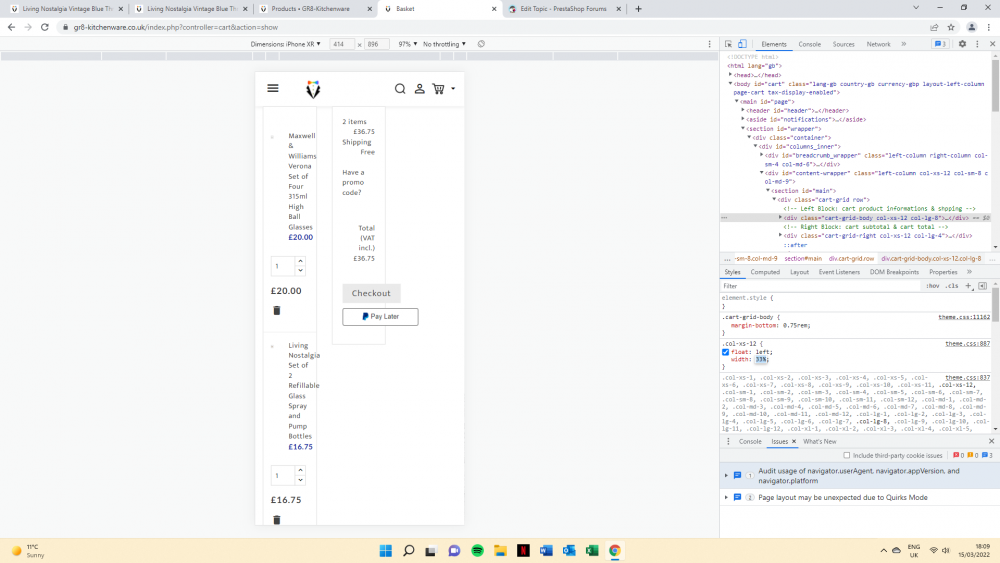Open the hamburger menu on the mobile page

pyautogui.click(x=273, y=88)
